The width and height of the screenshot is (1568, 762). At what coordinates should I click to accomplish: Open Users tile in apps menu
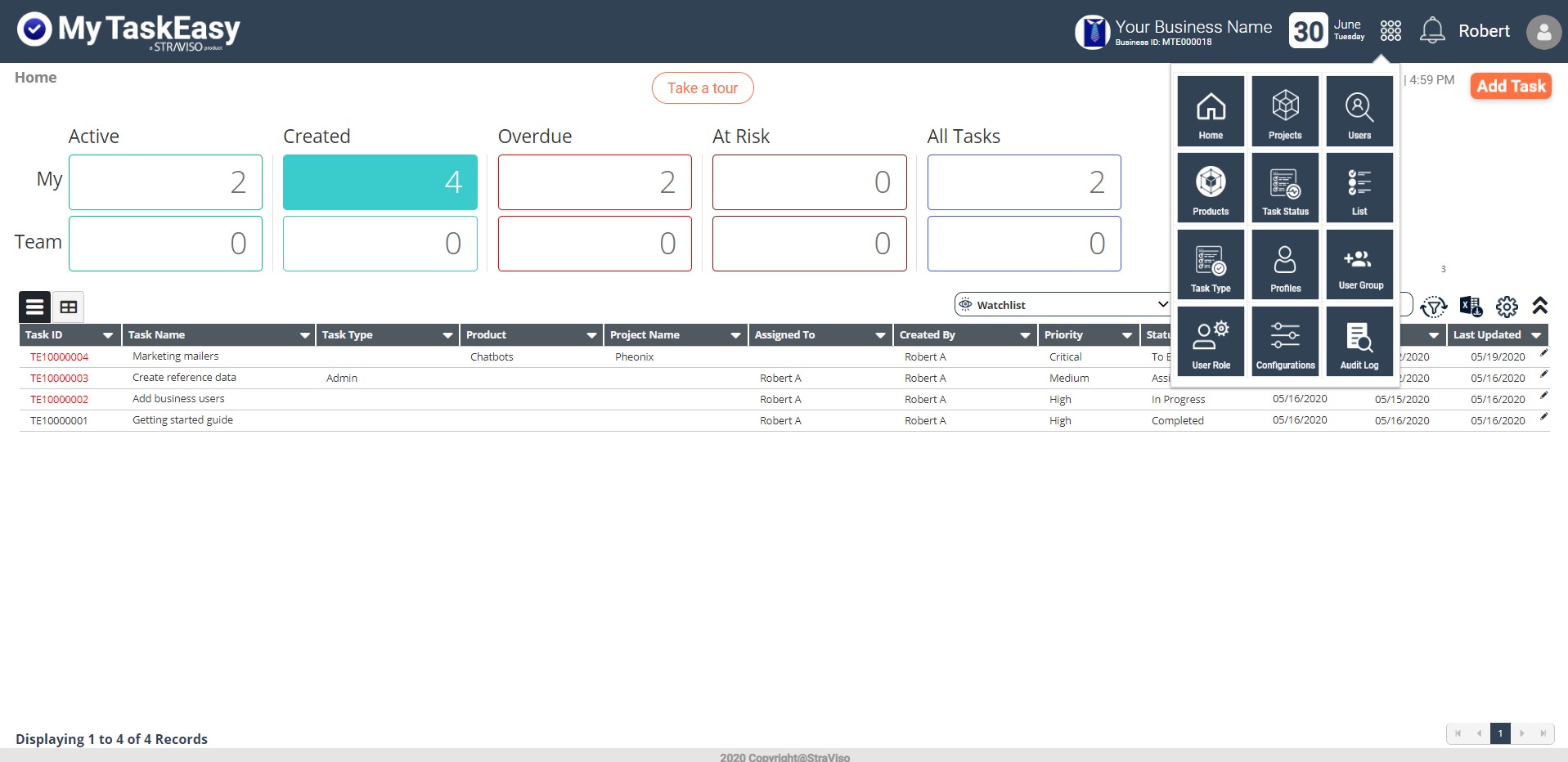click(x=1359, y=111)
